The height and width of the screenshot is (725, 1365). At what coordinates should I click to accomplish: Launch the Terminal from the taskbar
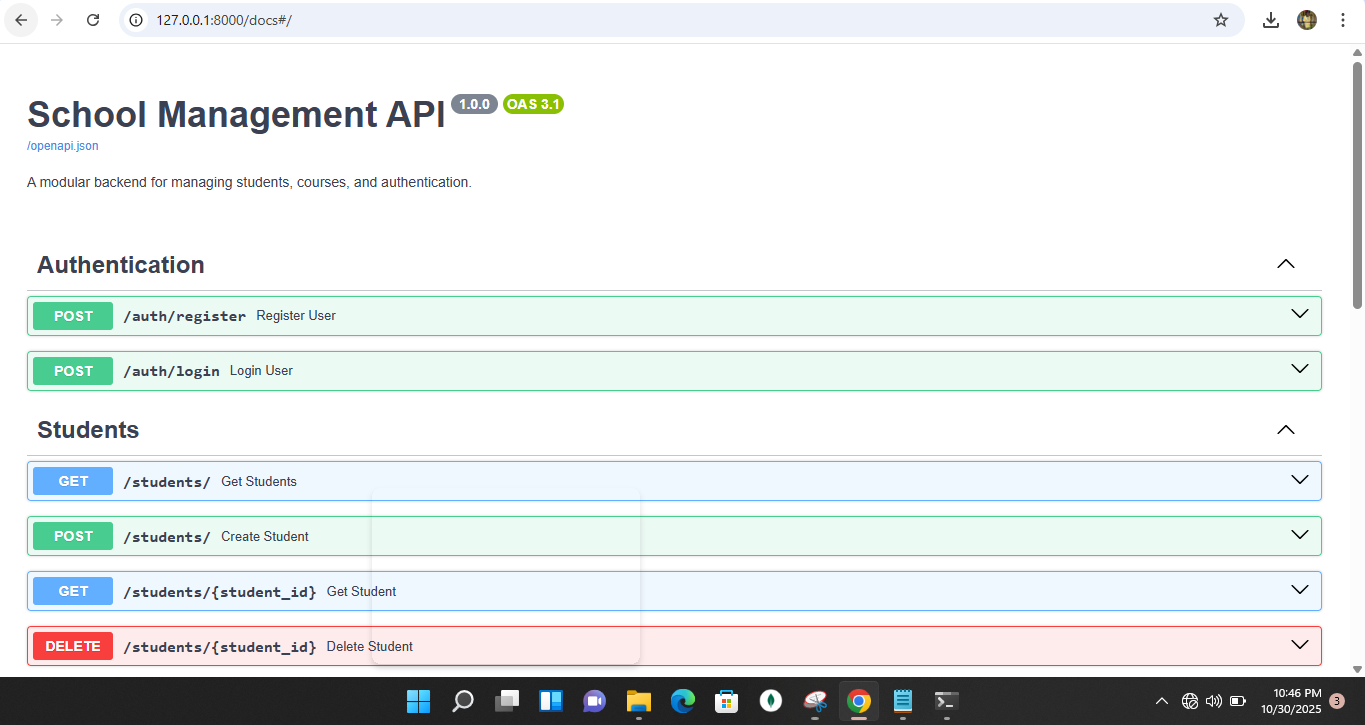click(945, 701)
